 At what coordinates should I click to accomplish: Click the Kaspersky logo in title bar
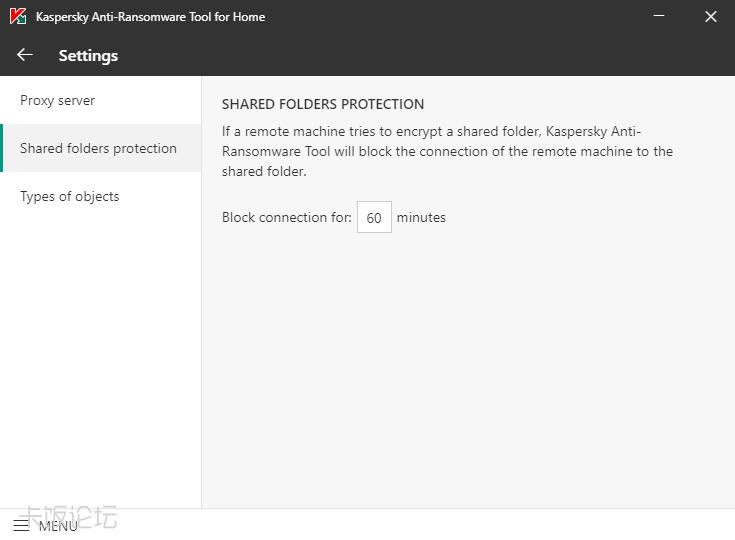(x=18, y=17)
